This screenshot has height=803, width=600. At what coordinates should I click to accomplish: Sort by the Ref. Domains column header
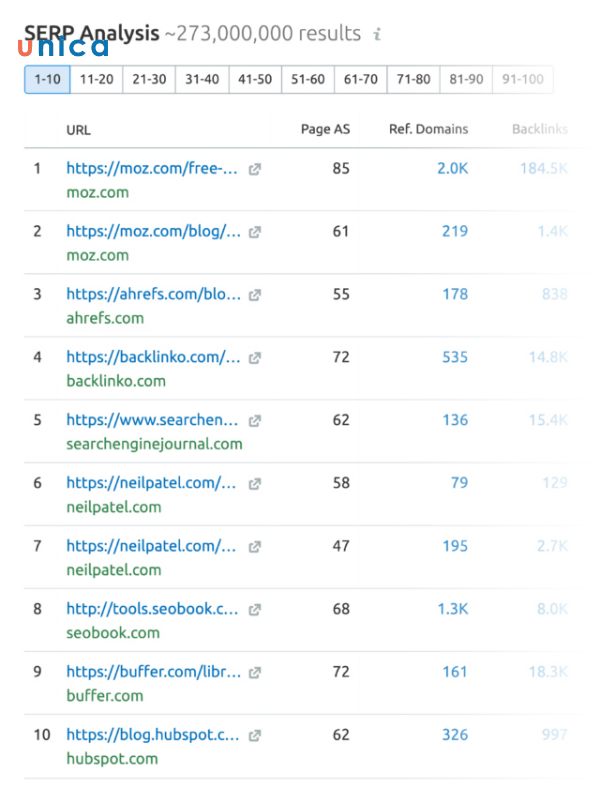pos(425,129)
